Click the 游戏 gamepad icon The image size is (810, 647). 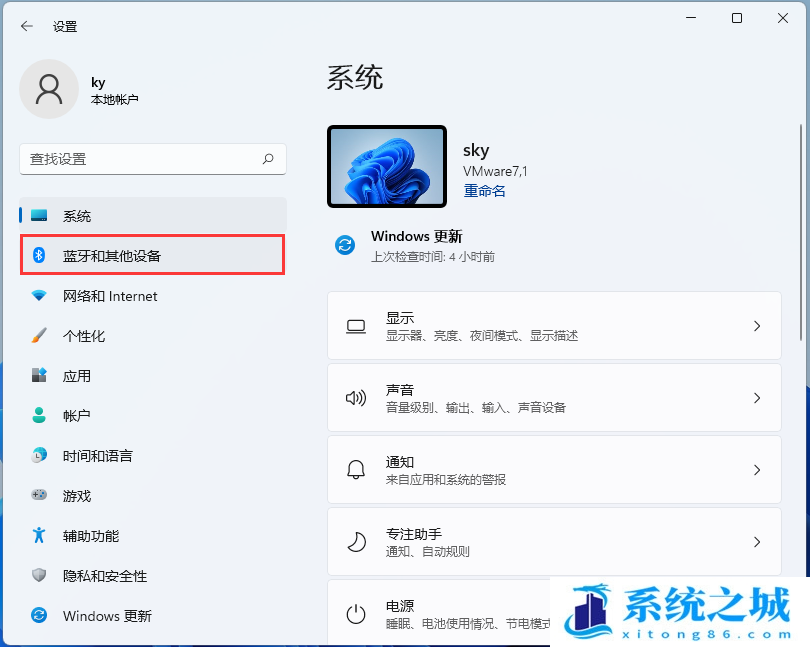(x=39, y=495)
